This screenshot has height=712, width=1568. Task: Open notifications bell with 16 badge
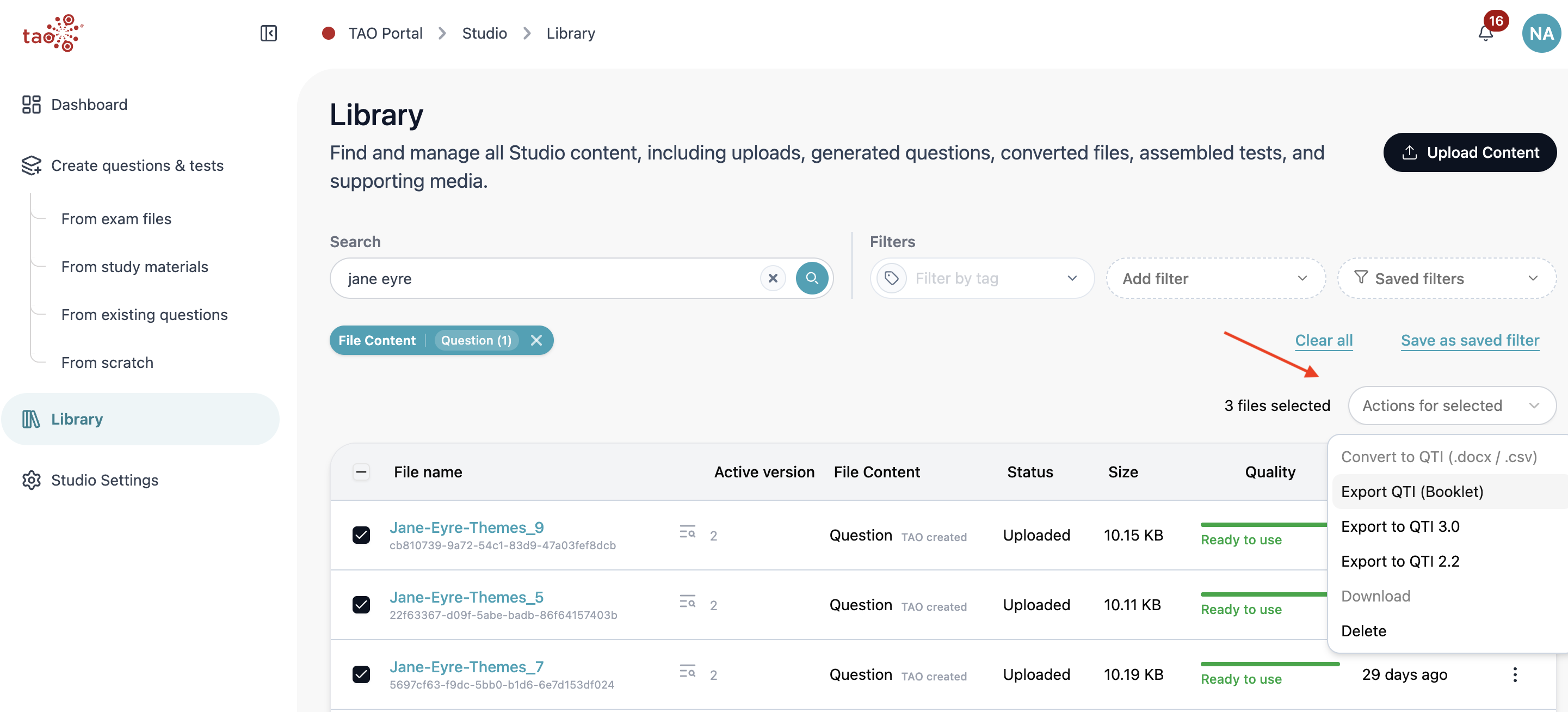coord(1486,33)
